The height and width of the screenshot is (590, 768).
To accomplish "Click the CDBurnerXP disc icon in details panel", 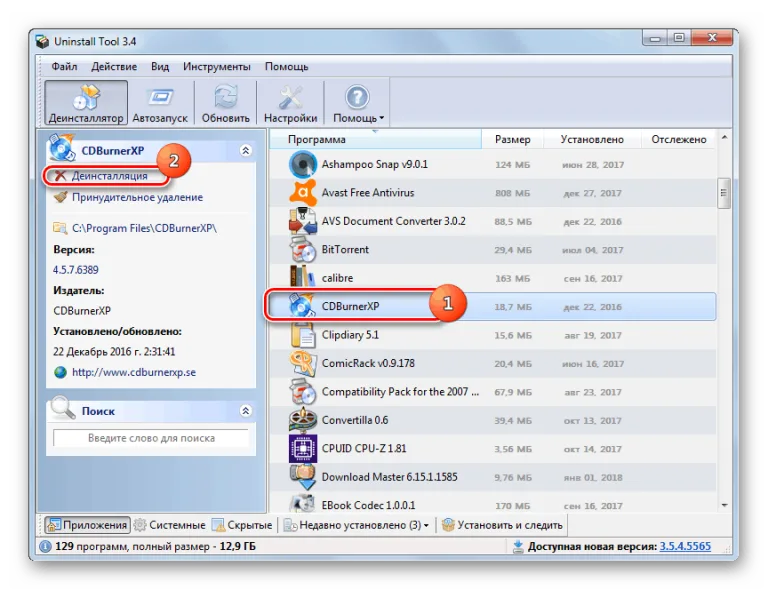I will click(x=61, y=147).
